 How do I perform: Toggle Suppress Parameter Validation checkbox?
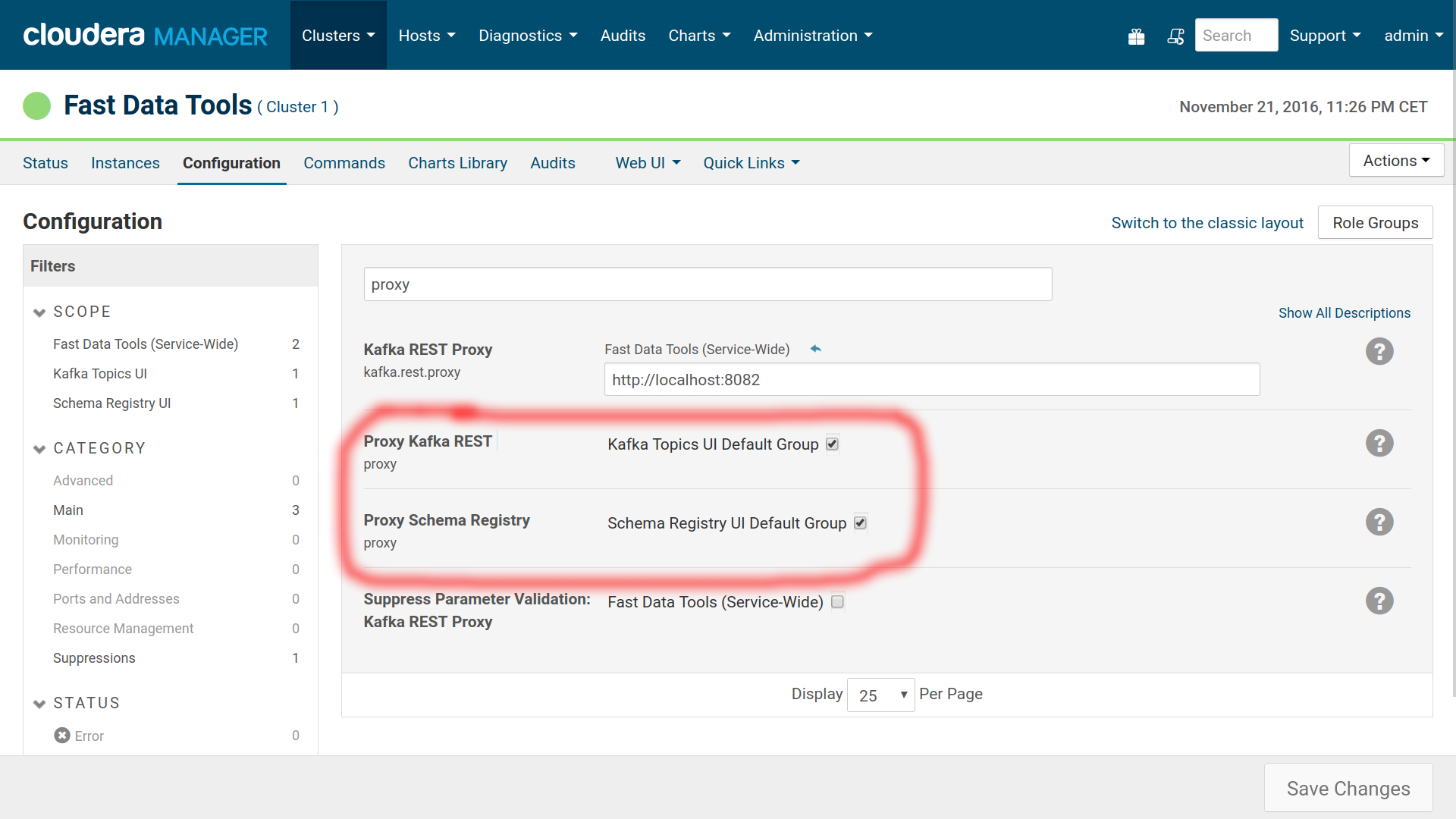[838, 602]
